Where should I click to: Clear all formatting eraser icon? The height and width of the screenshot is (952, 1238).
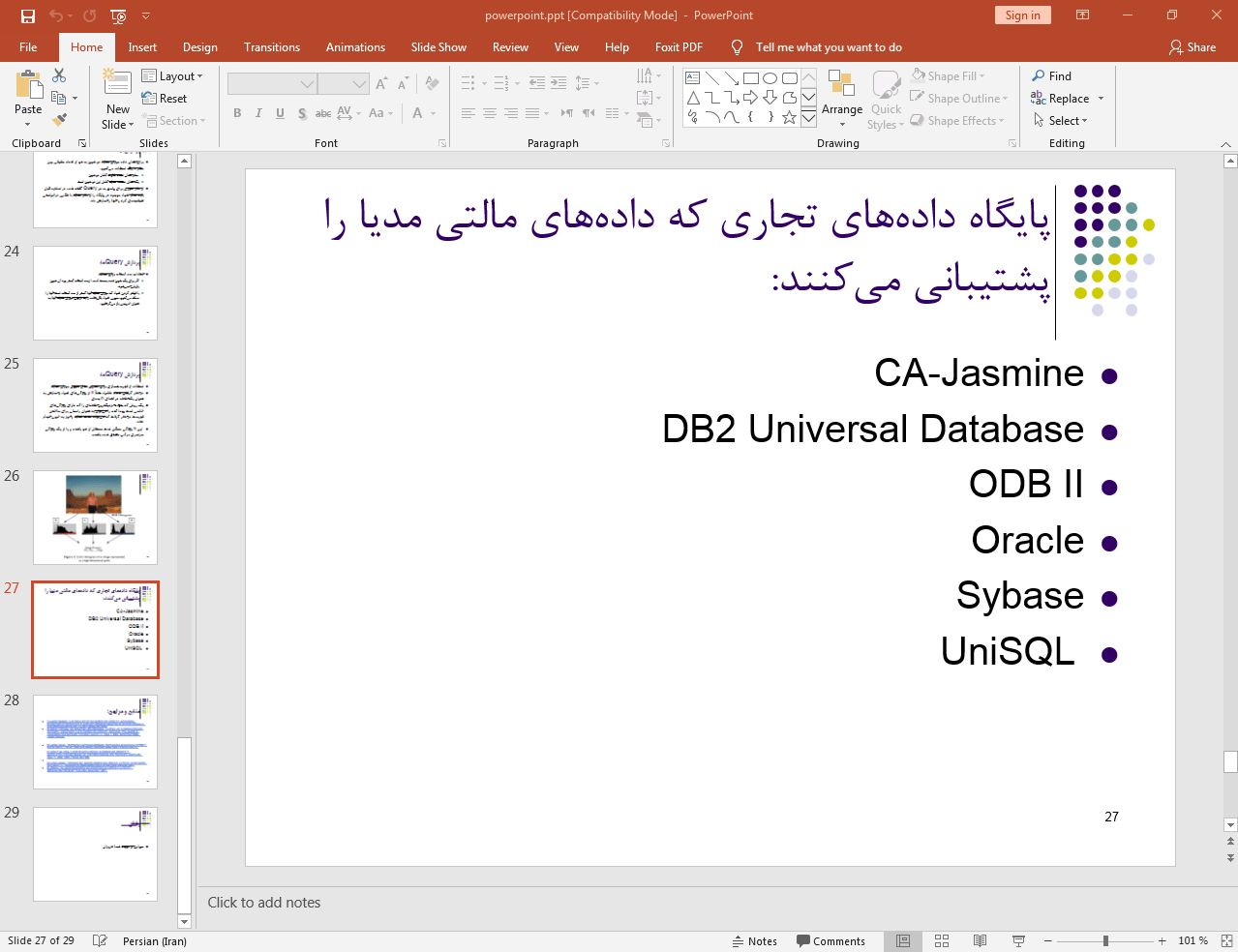433,84
